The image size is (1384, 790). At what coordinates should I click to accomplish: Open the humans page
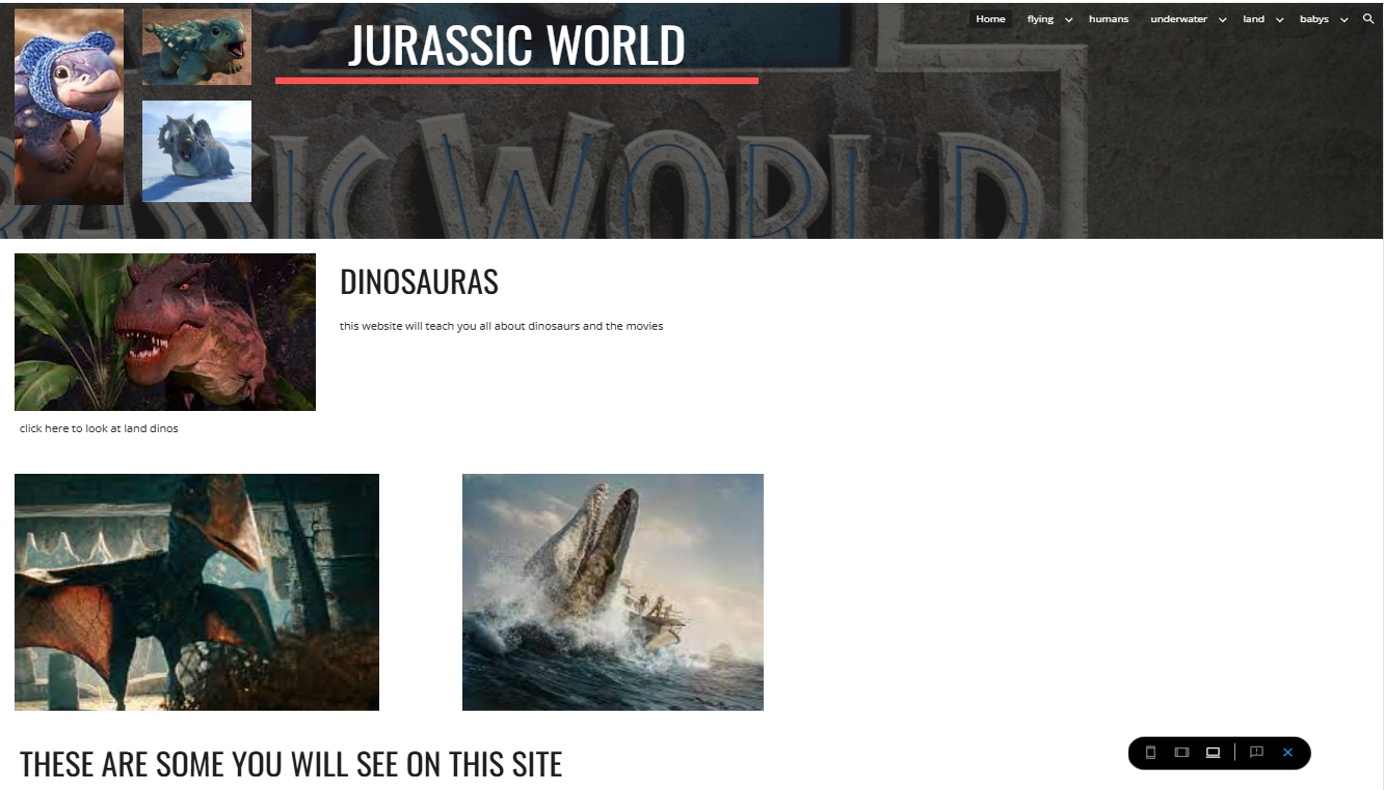click(1108, 19)
